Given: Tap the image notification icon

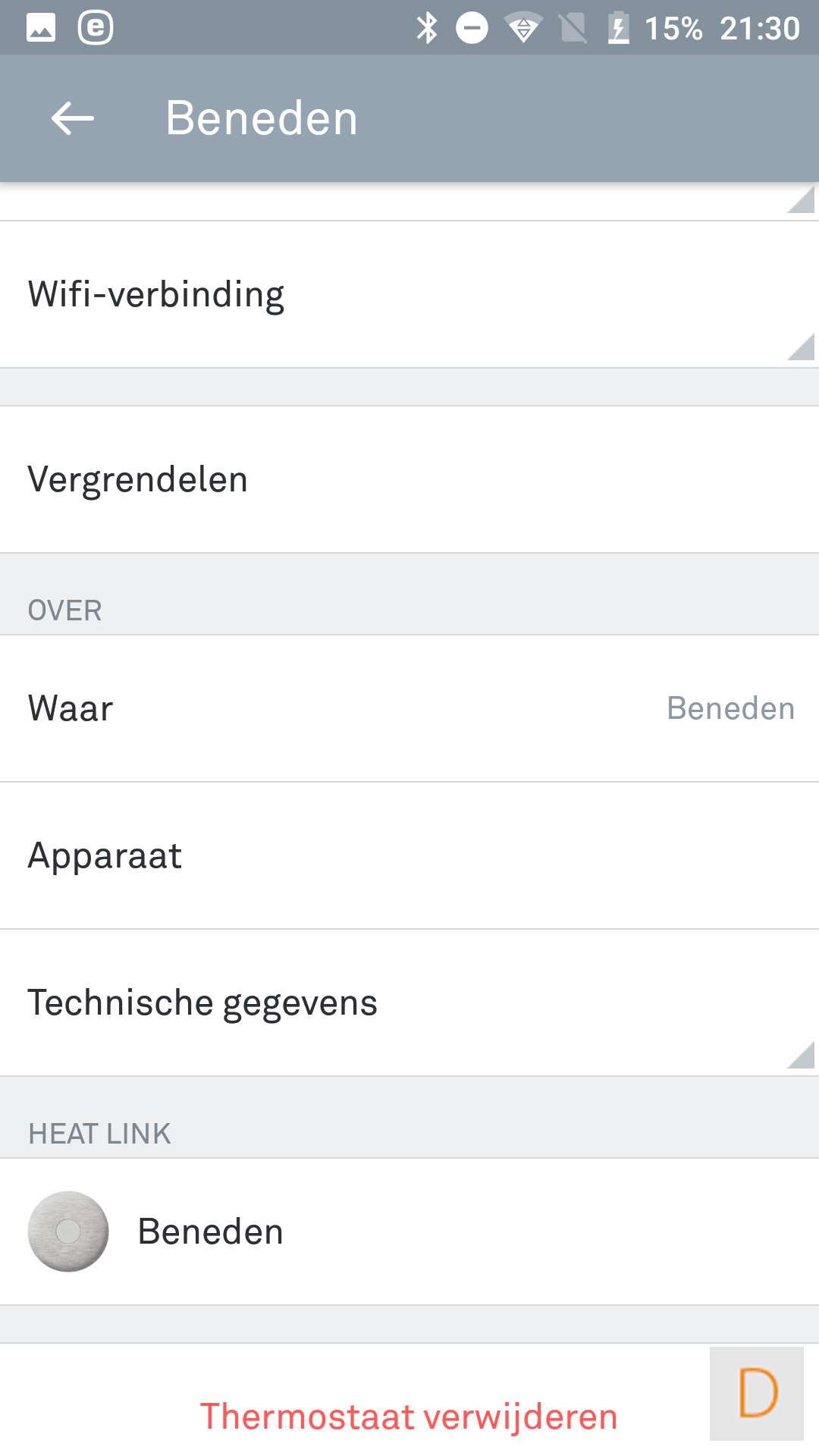Looking at the screenshot, I should [41, 29].
